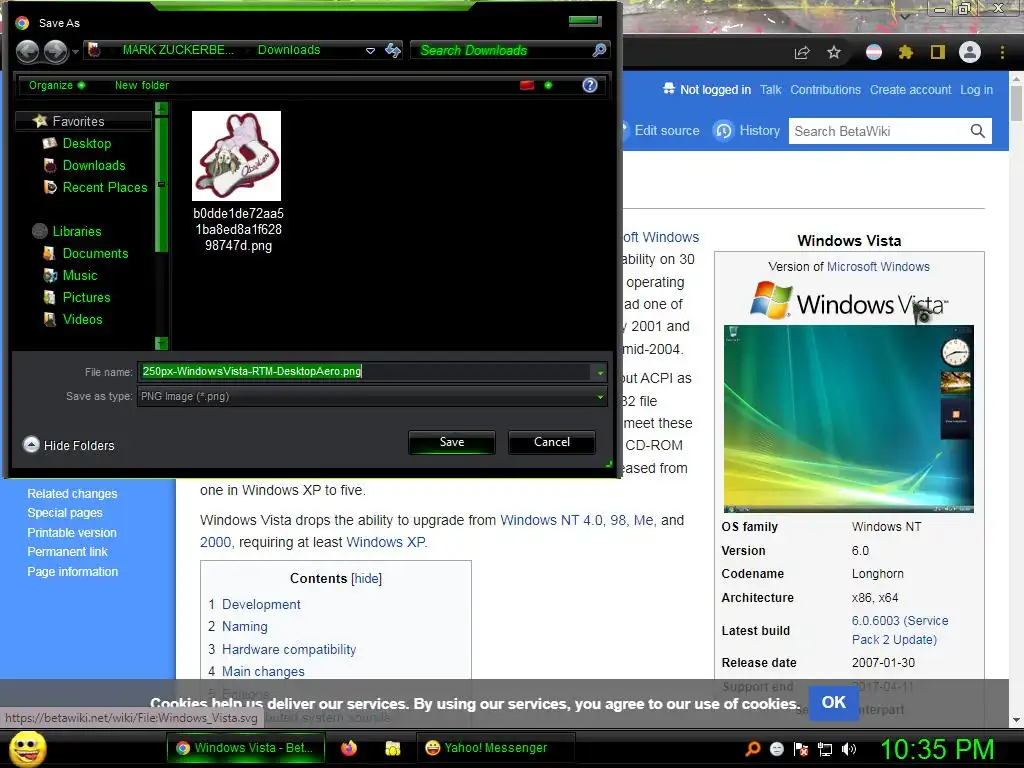Open Special pages link
Viewport: 1024px width, 768px height.
[x=65, y=513]
